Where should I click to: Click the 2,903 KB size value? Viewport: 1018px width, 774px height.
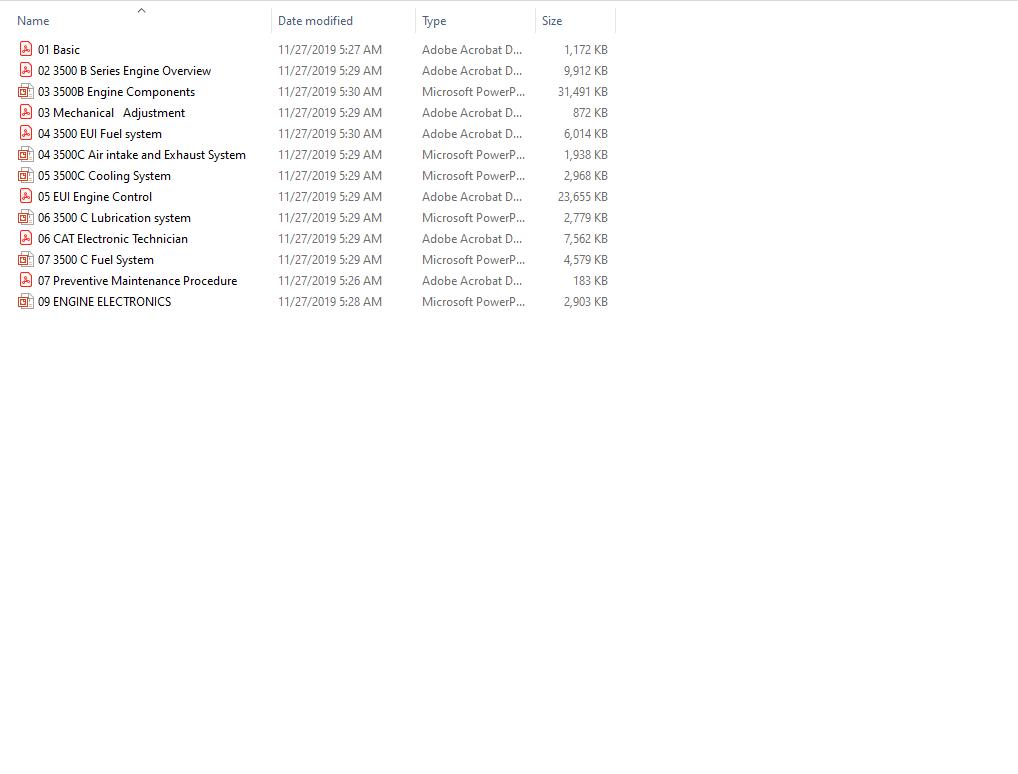[586, 301]
